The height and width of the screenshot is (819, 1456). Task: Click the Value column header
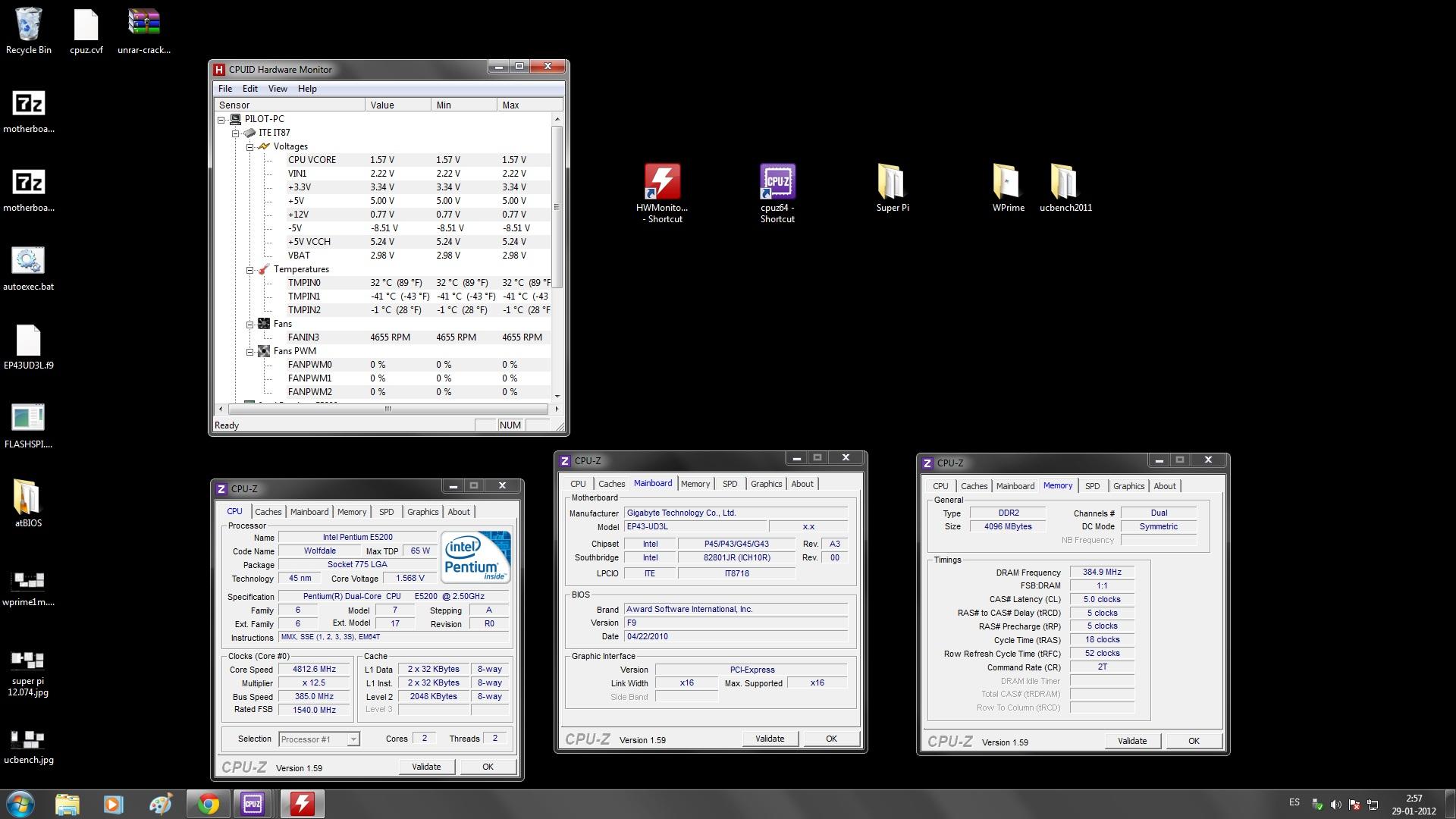[x=398, y=105]
